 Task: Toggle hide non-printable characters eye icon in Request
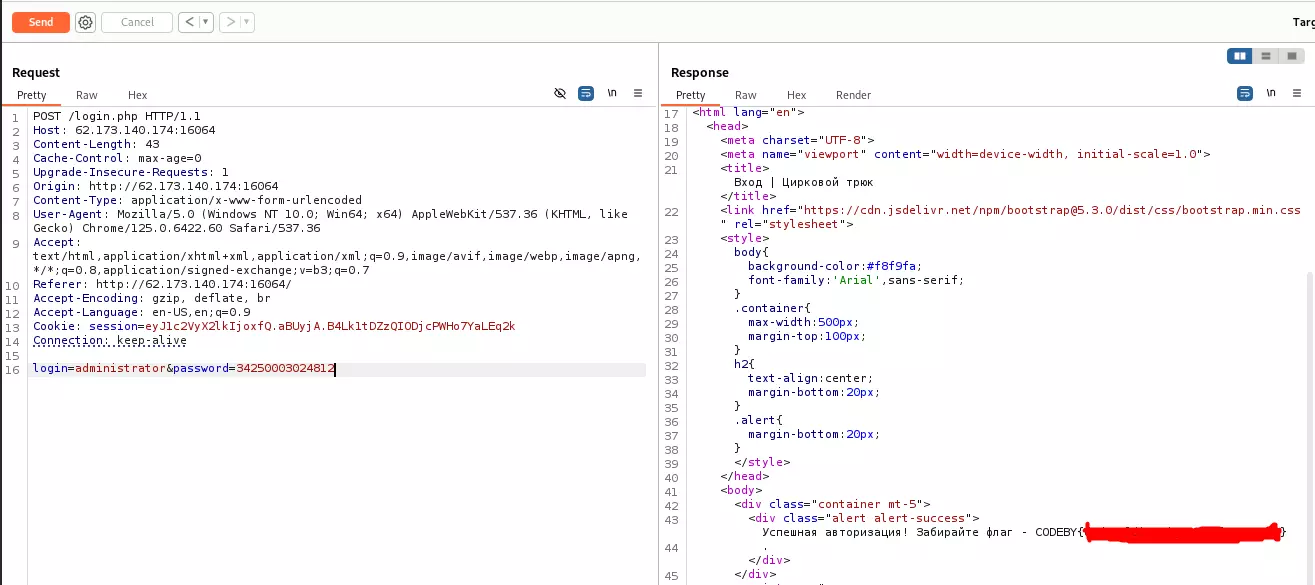point(560,93)
